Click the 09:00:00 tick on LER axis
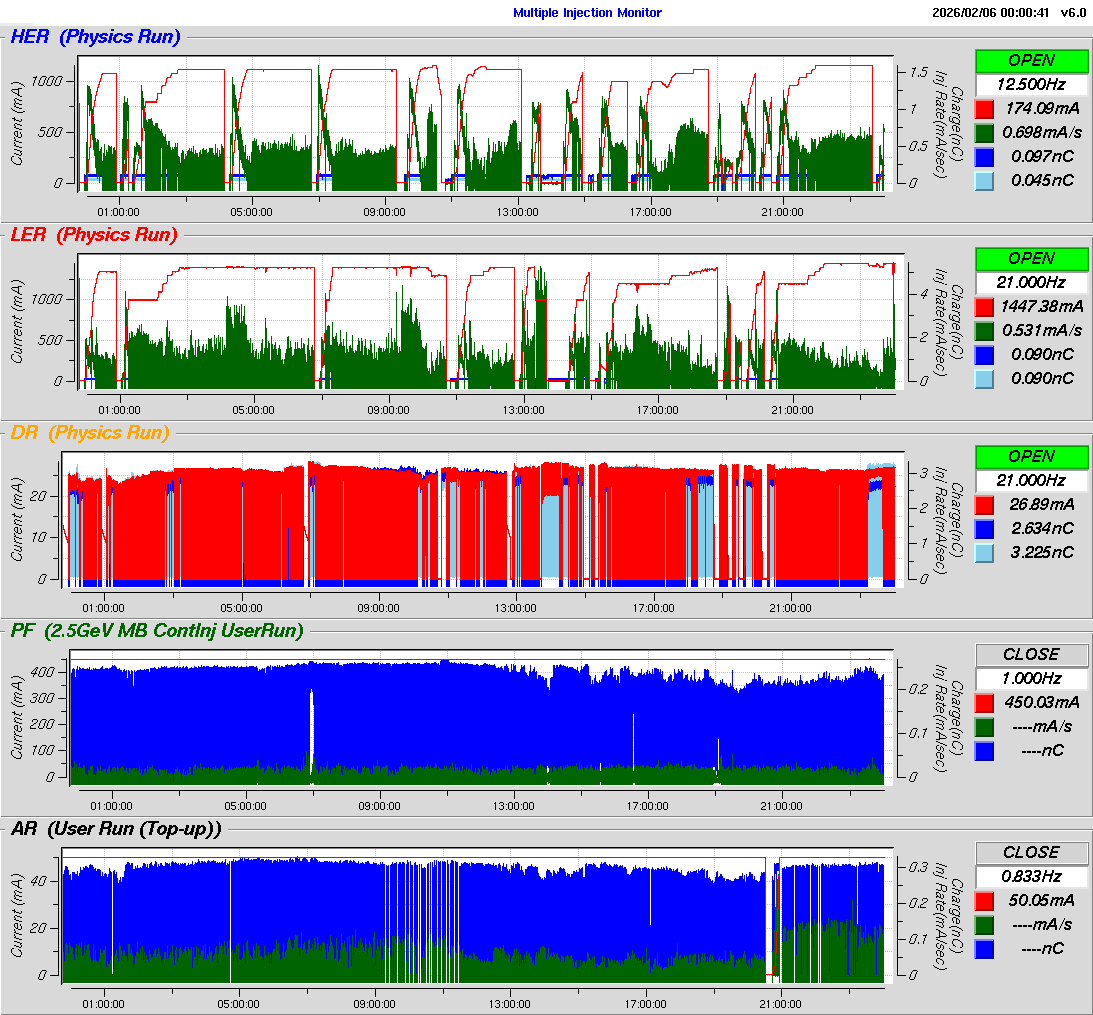This screenshot has height=1015, width=1093. pos(388,410)
